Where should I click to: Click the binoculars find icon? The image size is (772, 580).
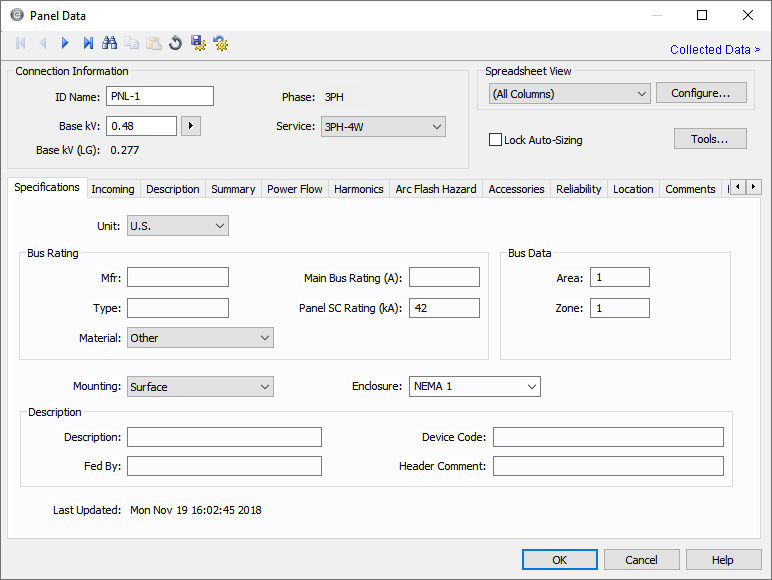click(110, 43)
